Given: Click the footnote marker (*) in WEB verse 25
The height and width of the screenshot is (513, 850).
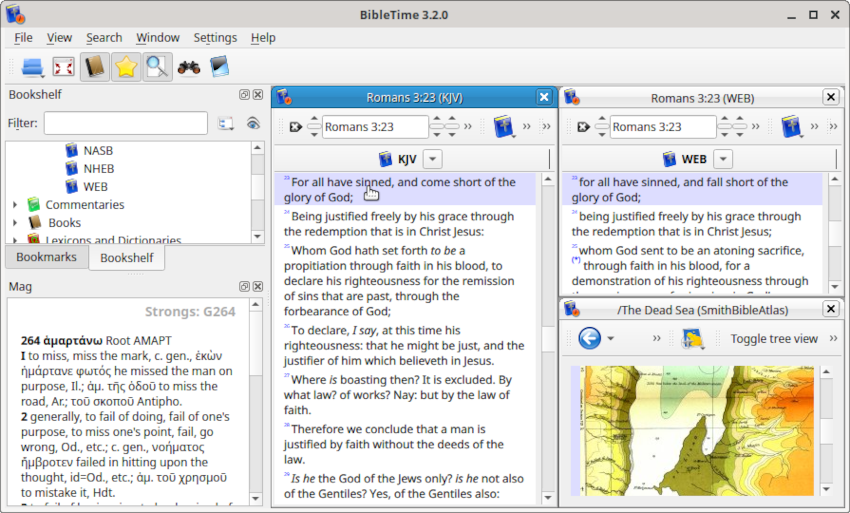Looking at the screenshot, I should (x=576, y=260).
